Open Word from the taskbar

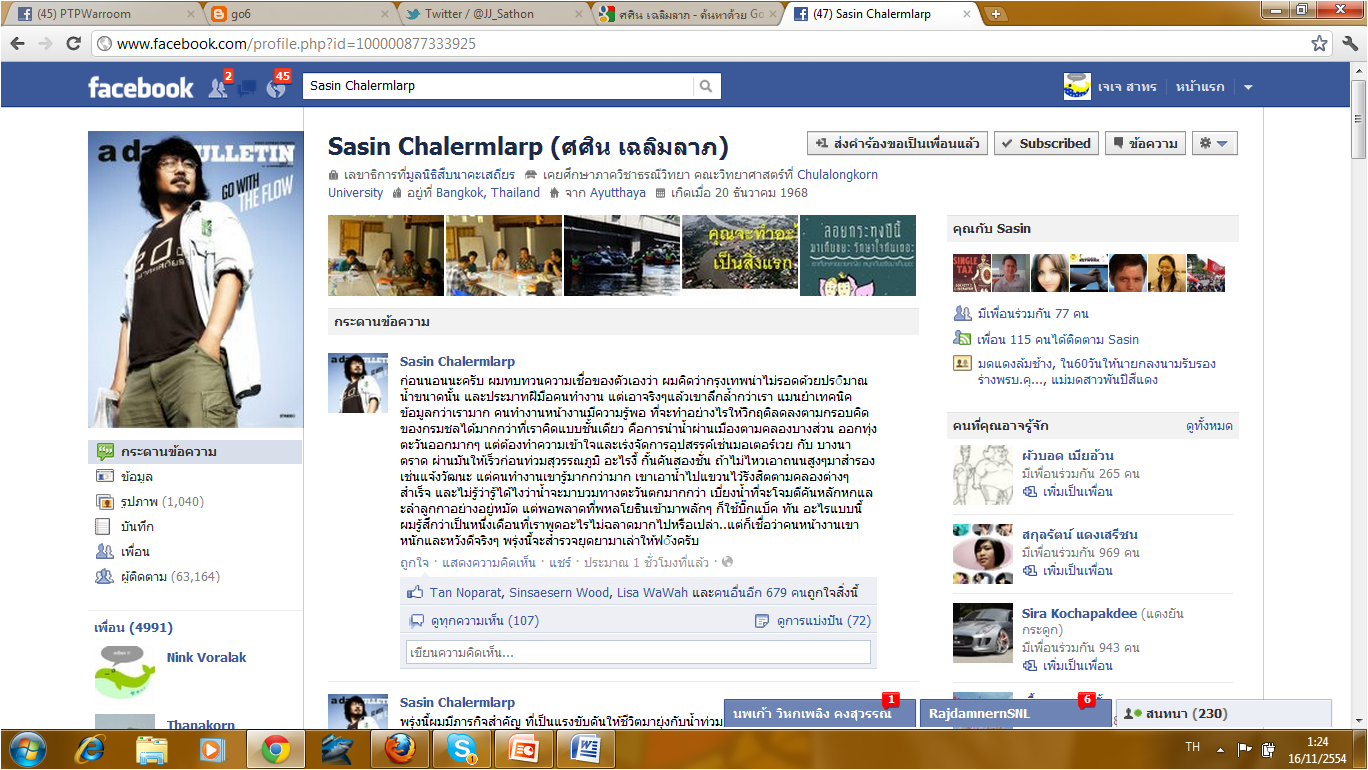586,748
